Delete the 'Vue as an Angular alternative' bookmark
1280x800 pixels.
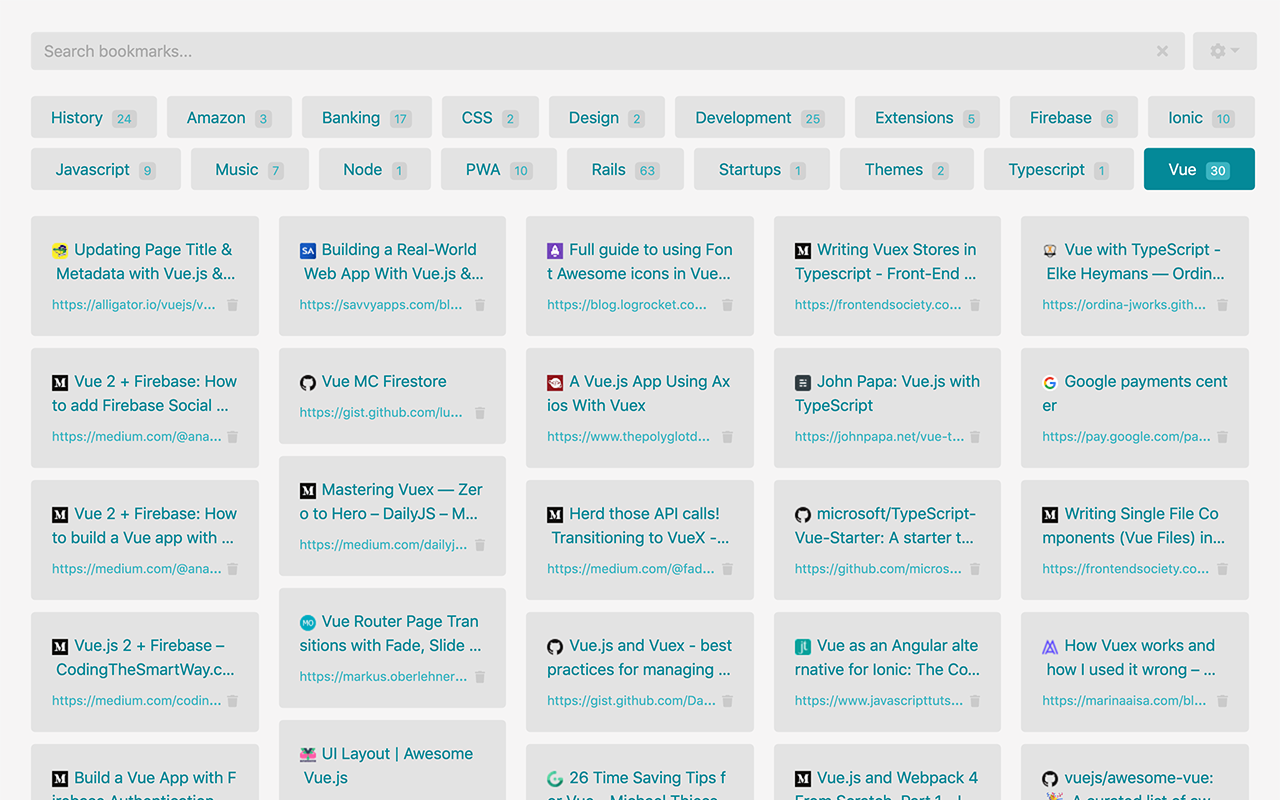pyautogui.click(x=975, y=701)
